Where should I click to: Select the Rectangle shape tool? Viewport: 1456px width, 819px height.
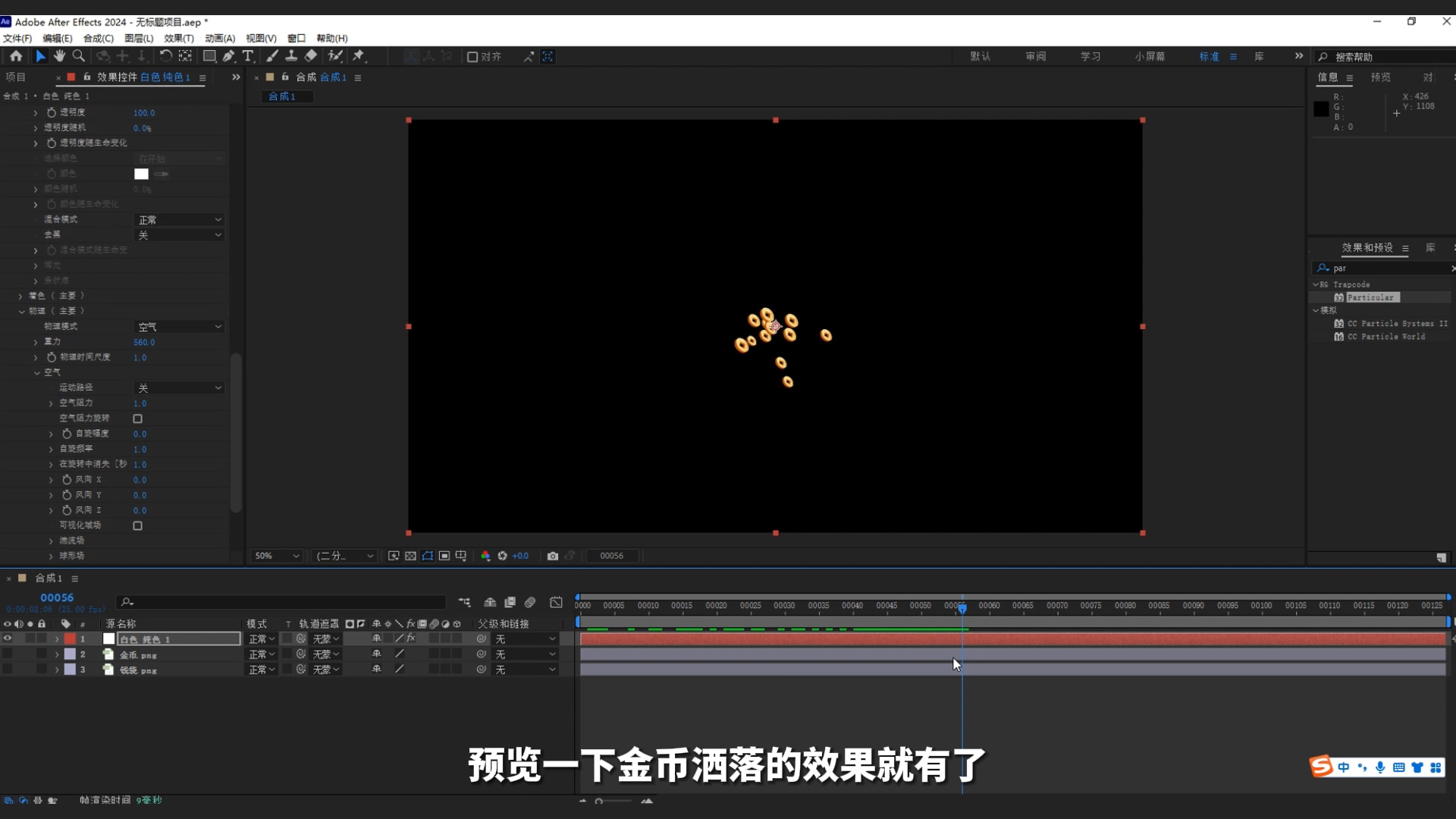tap(209, 55)
